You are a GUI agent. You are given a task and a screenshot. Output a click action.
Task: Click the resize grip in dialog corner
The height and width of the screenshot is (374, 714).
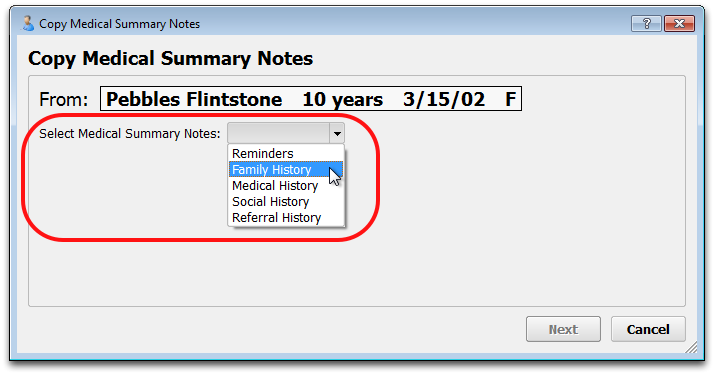click(x=691, y=348)
